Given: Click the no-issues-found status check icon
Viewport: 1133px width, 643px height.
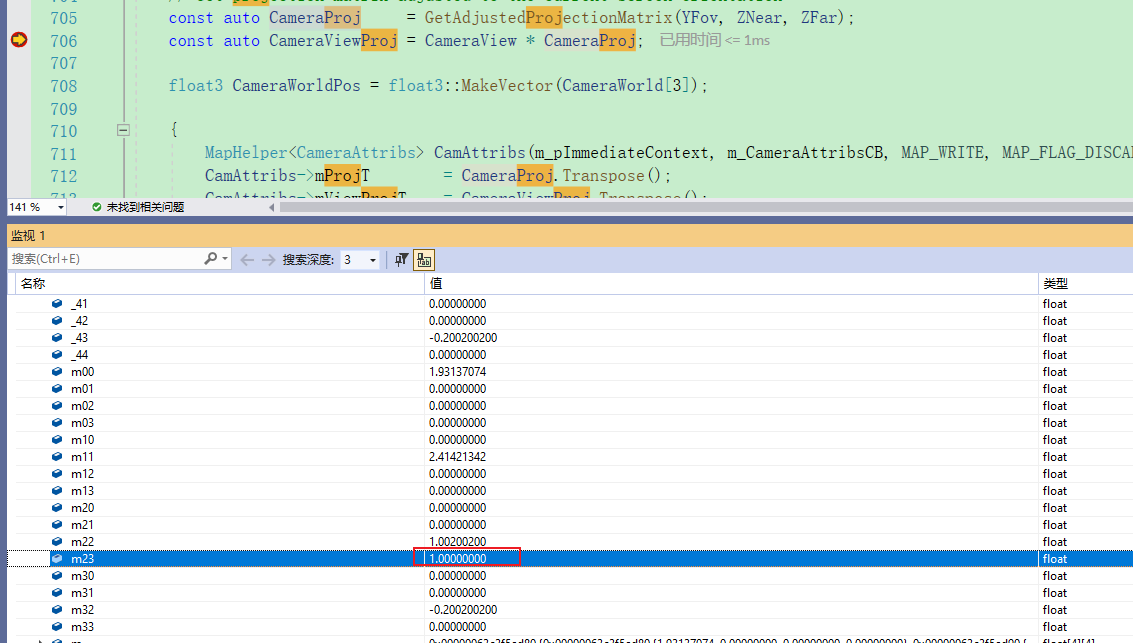Looking at the screenshot, I should pyautogui.click(x=96, y=207).
